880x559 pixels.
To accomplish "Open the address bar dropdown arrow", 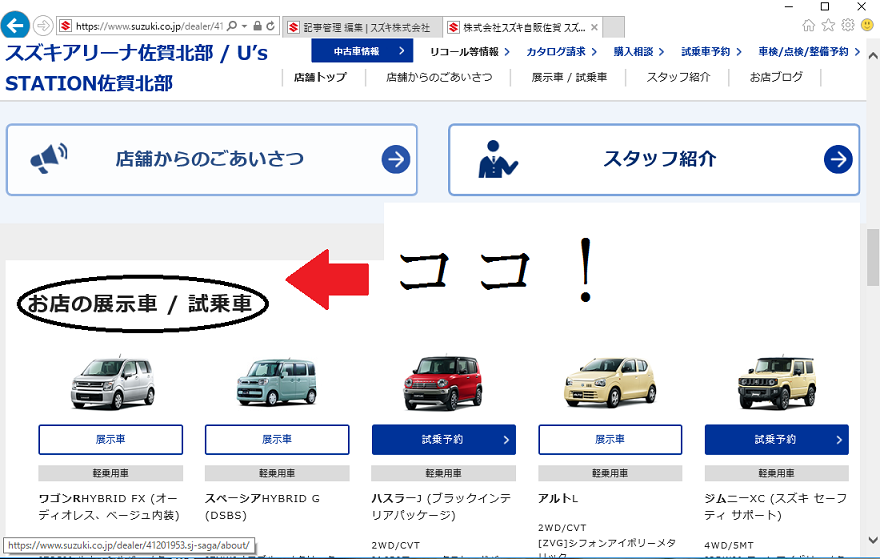I will pos(244,26).
